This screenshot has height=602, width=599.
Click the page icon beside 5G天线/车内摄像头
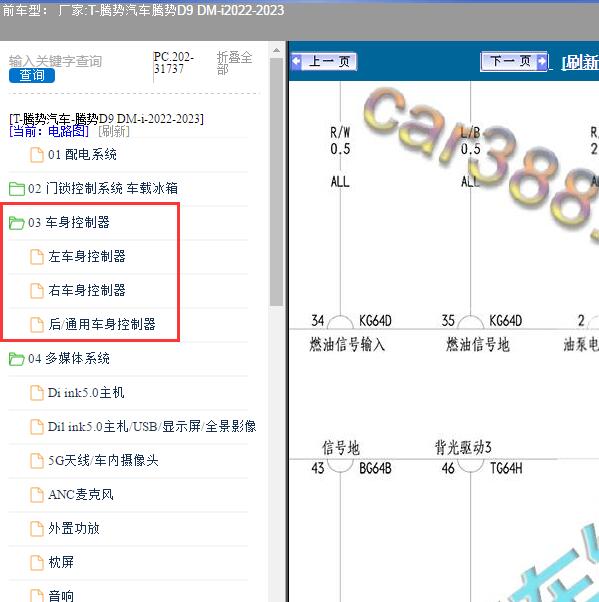pos(37,461)
